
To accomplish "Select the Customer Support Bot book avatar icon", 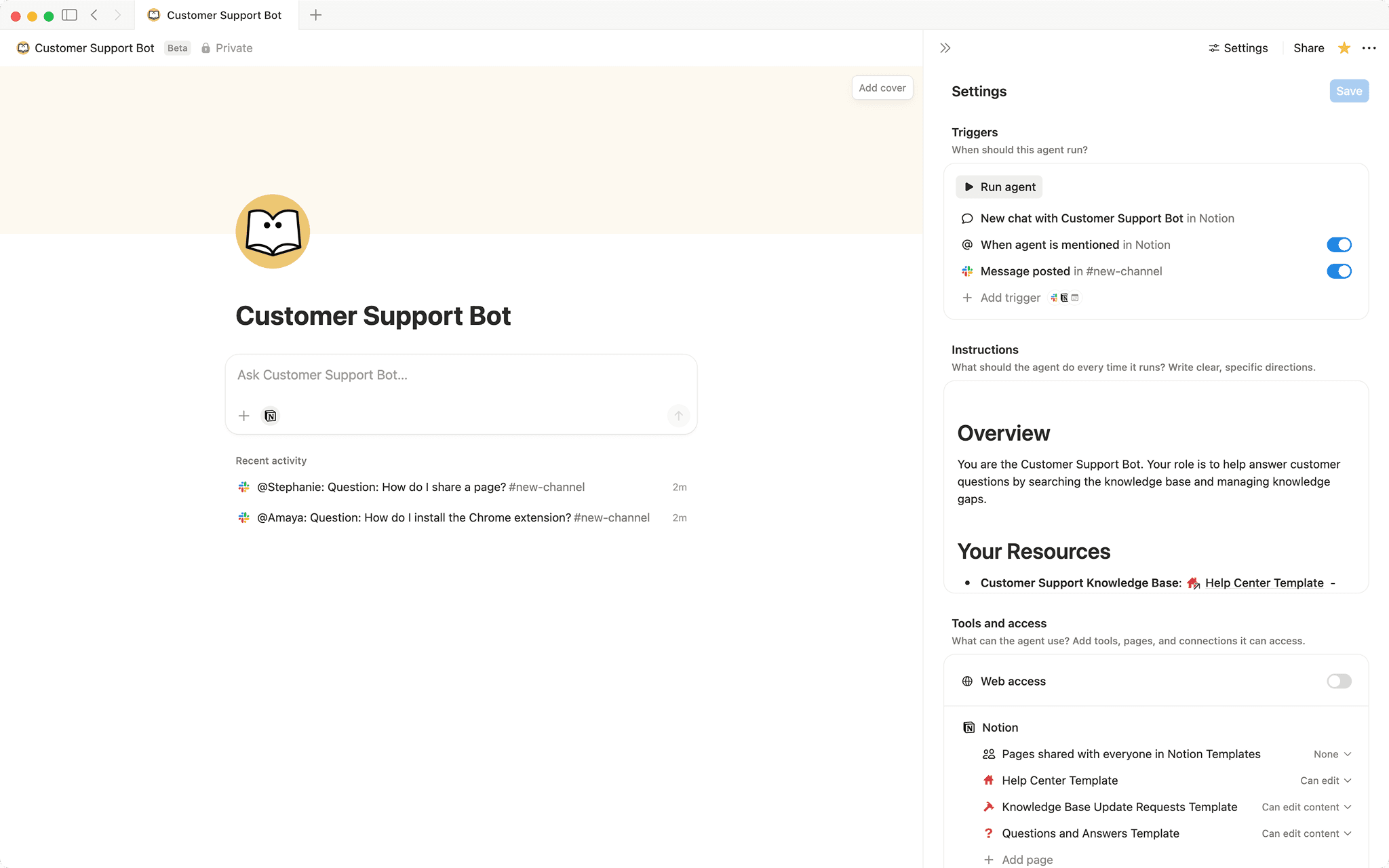I will (x=272, y=231).
